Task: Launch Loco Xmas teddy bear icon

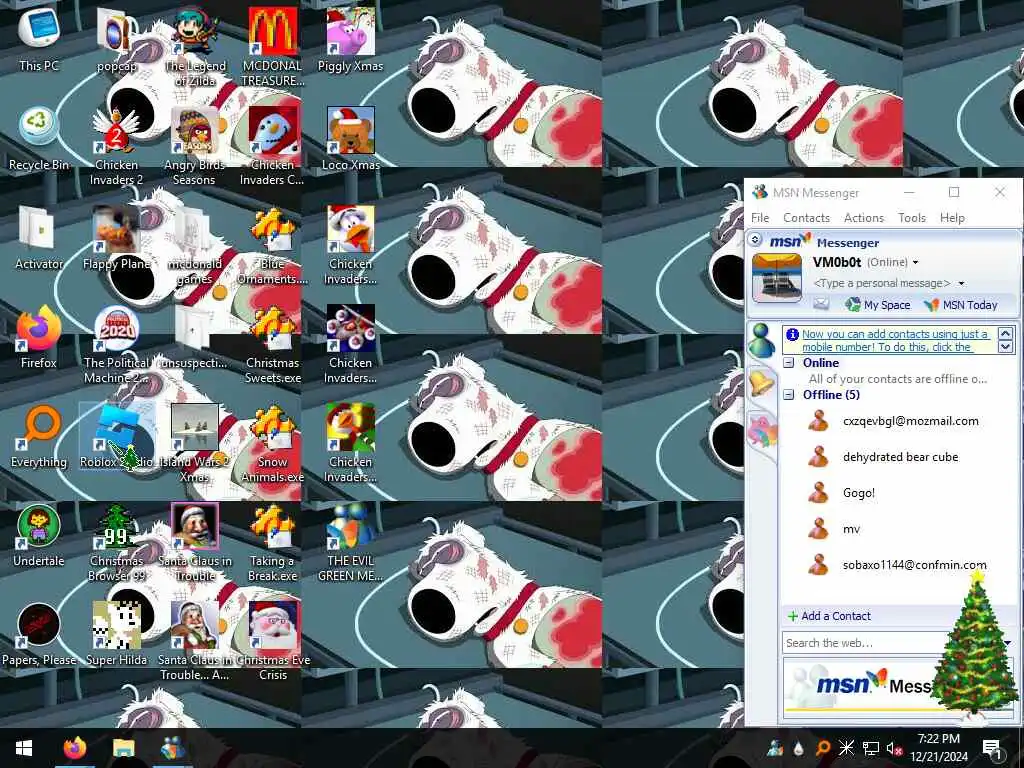Action: pyautogui.click(x=351, y=139)
